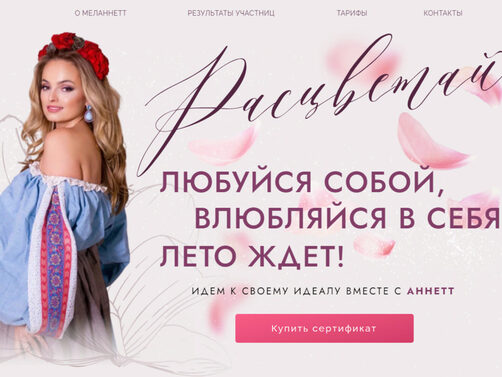Image resolution: width=502 pixels, height=377 pixels.
Task: Open the О МЕЛАННЕТТ menu item
Action: pyautogui.click(x=100, y=13)
